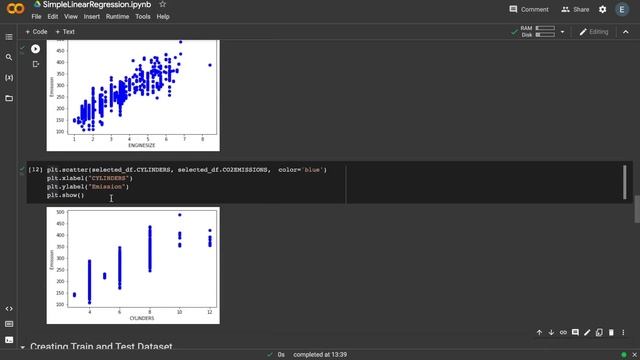640x360 pixels.
Task: Open the Files folder icon in sidebar
Action: click(x=9, y=98)
